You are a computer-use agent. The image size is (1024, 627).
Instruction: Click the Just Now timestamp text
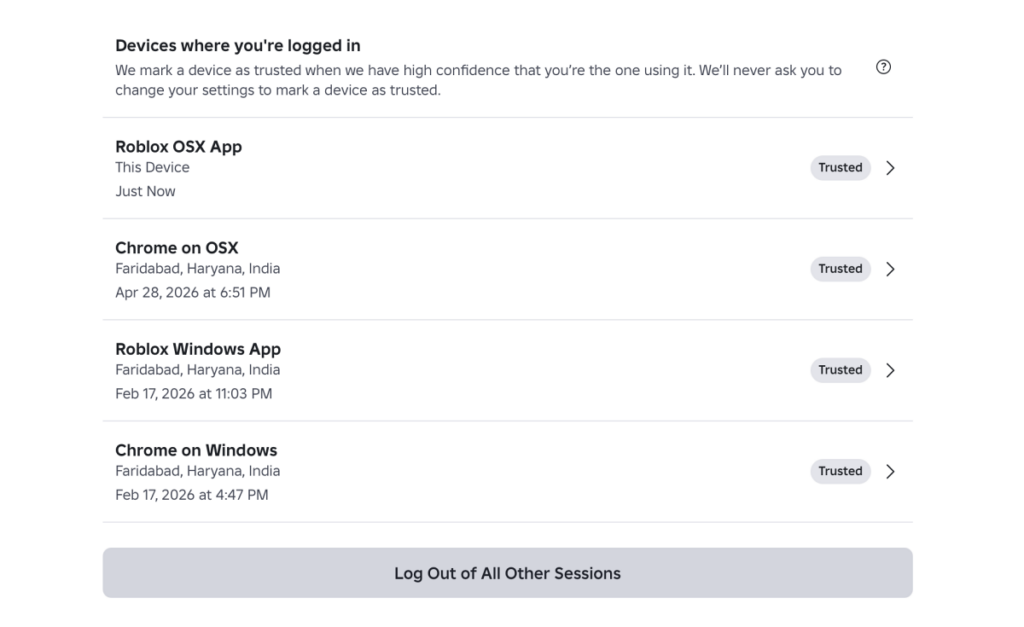[145, 191]
